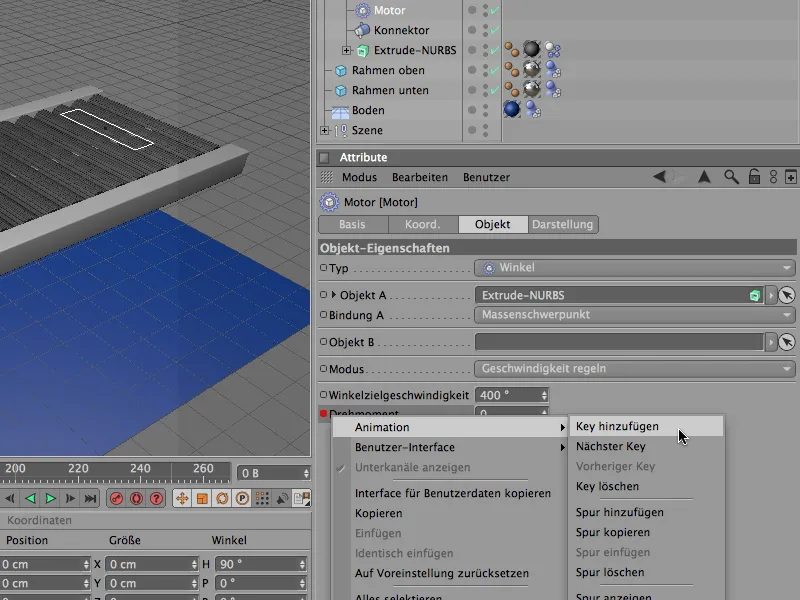800x600 pixels.
Task: Navigate up with the Attribute arrow icon
Action: 704,177
